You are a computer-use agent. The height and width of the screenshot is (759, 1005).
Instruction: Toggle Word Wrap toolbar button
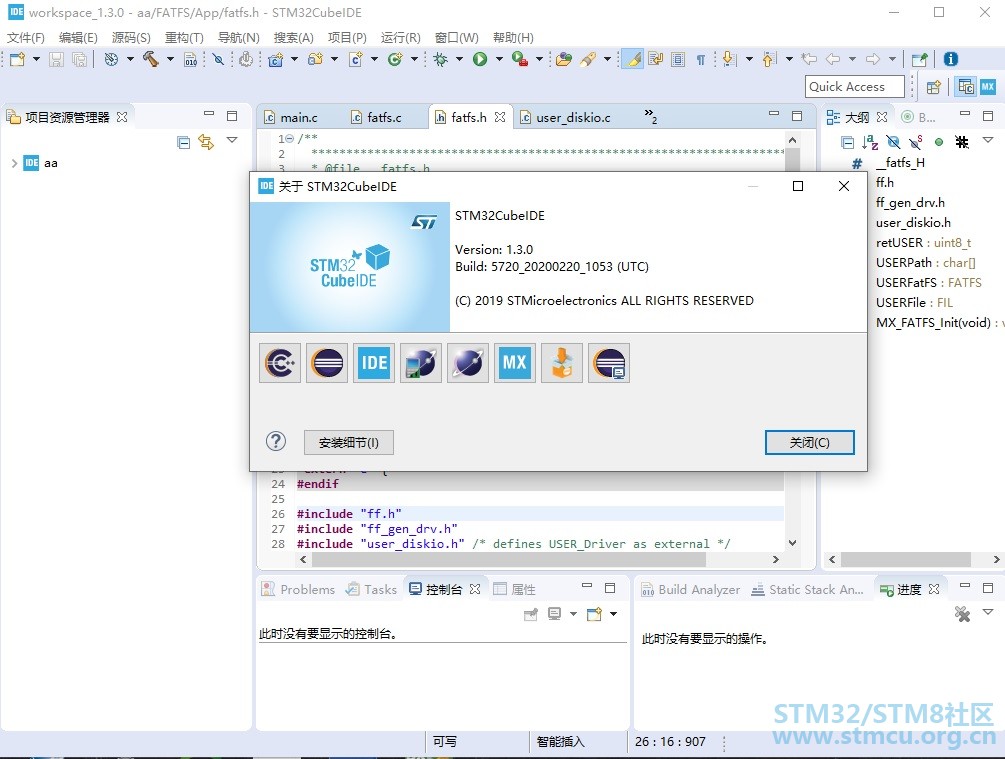[x=656, y=60]
